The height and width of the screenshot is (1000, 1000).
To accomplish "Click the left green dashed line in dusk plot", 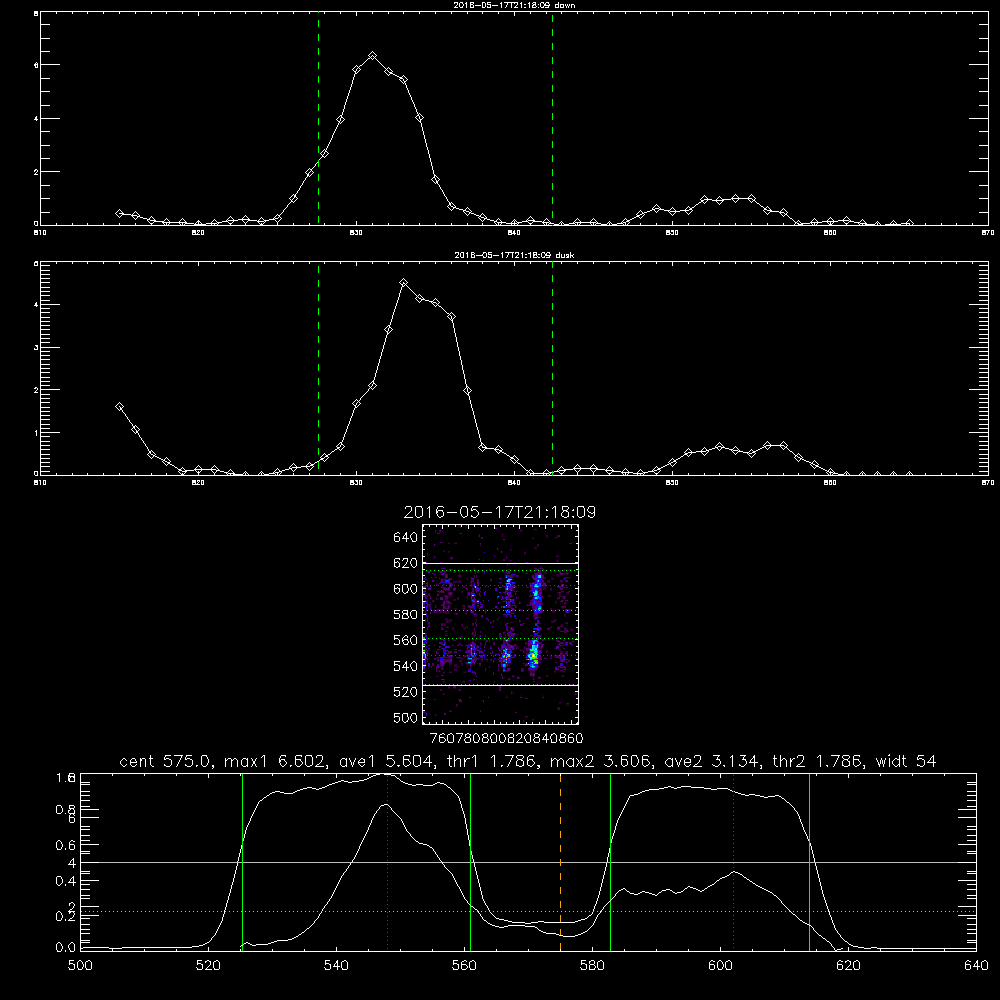I will [x=318, y=369].
